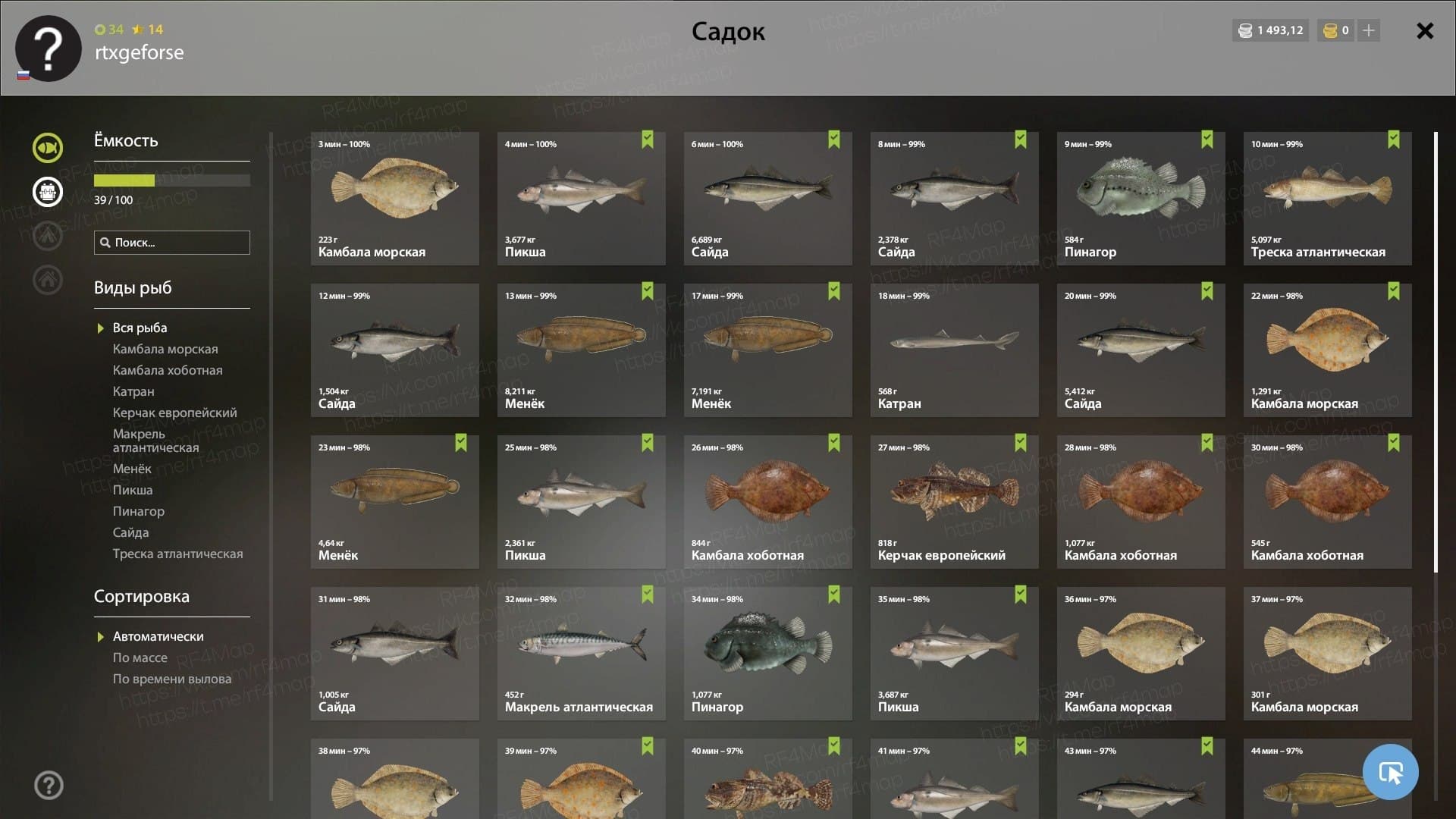Toggle bookmark on Пинагор 584 г card

point(1207,140)
